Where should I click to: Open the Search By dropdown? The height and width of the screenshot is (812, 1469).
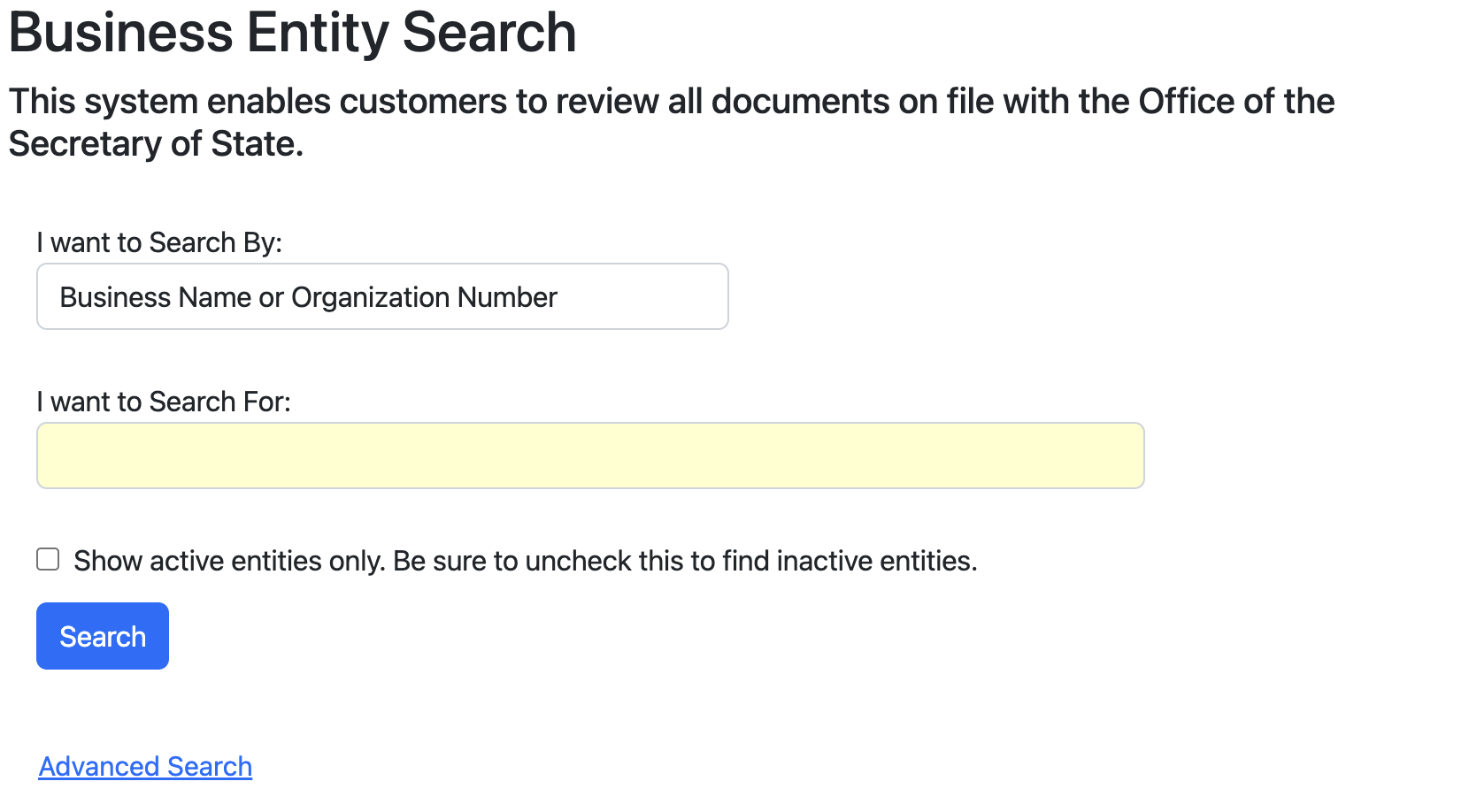(382, 297)
